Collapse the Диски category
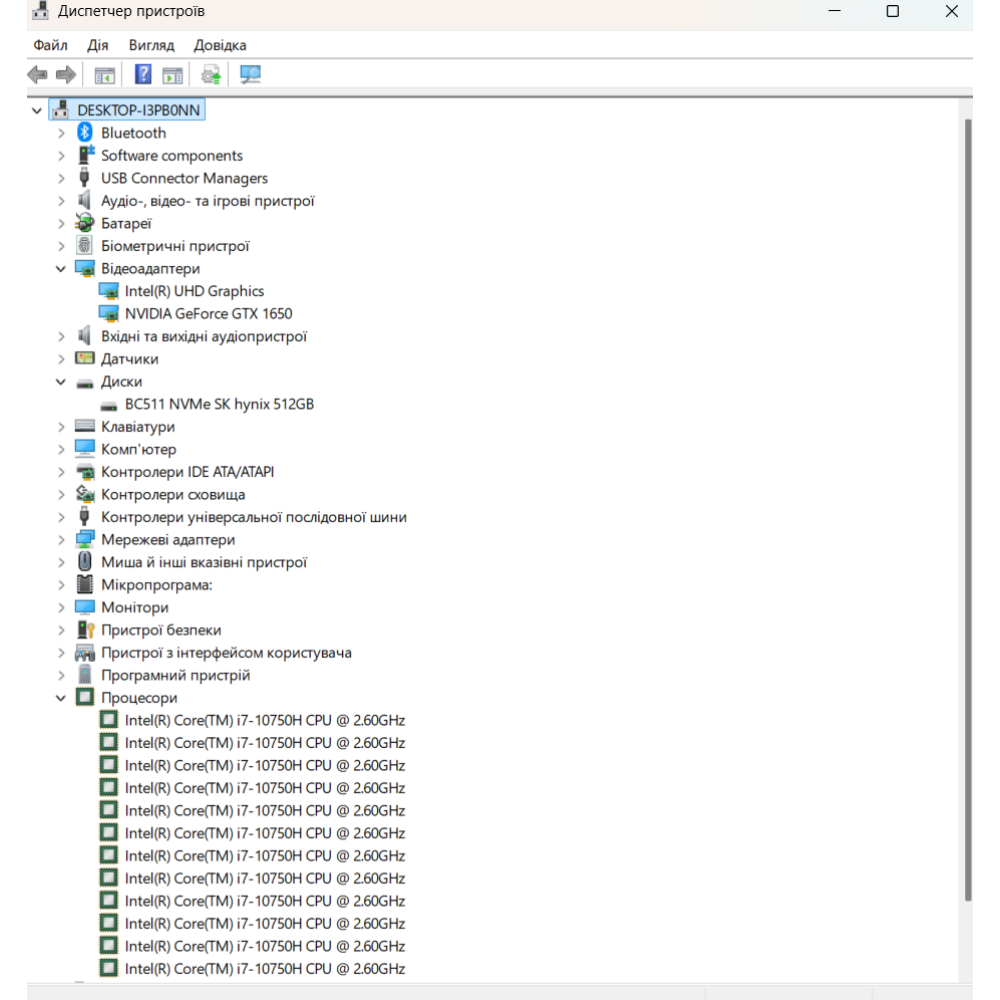The width and height of the screenshot is (1000, 1000). [62, 382]
